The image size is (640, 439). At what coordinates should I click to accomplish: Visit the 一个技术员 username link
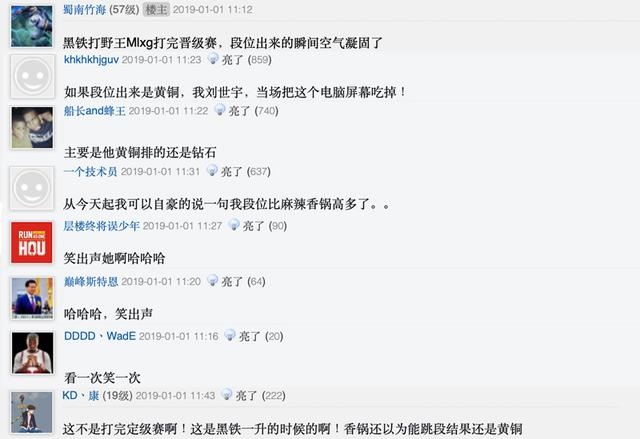(x=91, y=171)
